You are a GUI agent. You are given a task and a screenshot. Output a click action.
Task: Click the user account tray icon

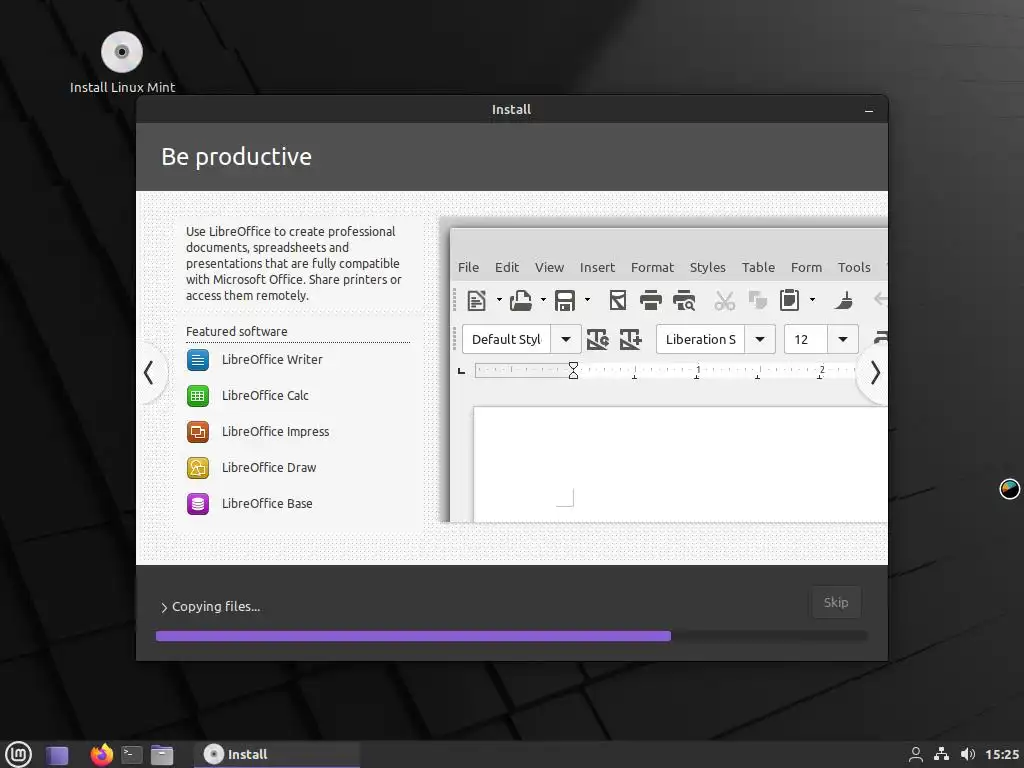point(916,755)
